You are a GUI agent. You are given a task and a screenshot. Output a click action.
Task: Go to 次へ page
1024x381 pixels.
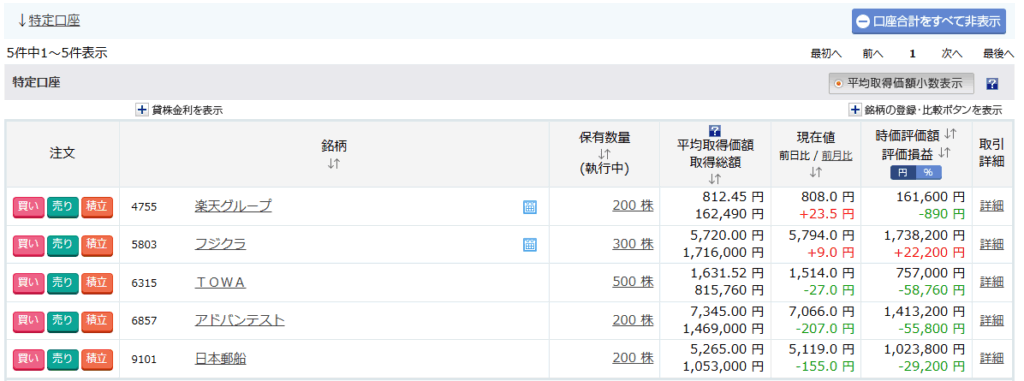pos(952,54)
